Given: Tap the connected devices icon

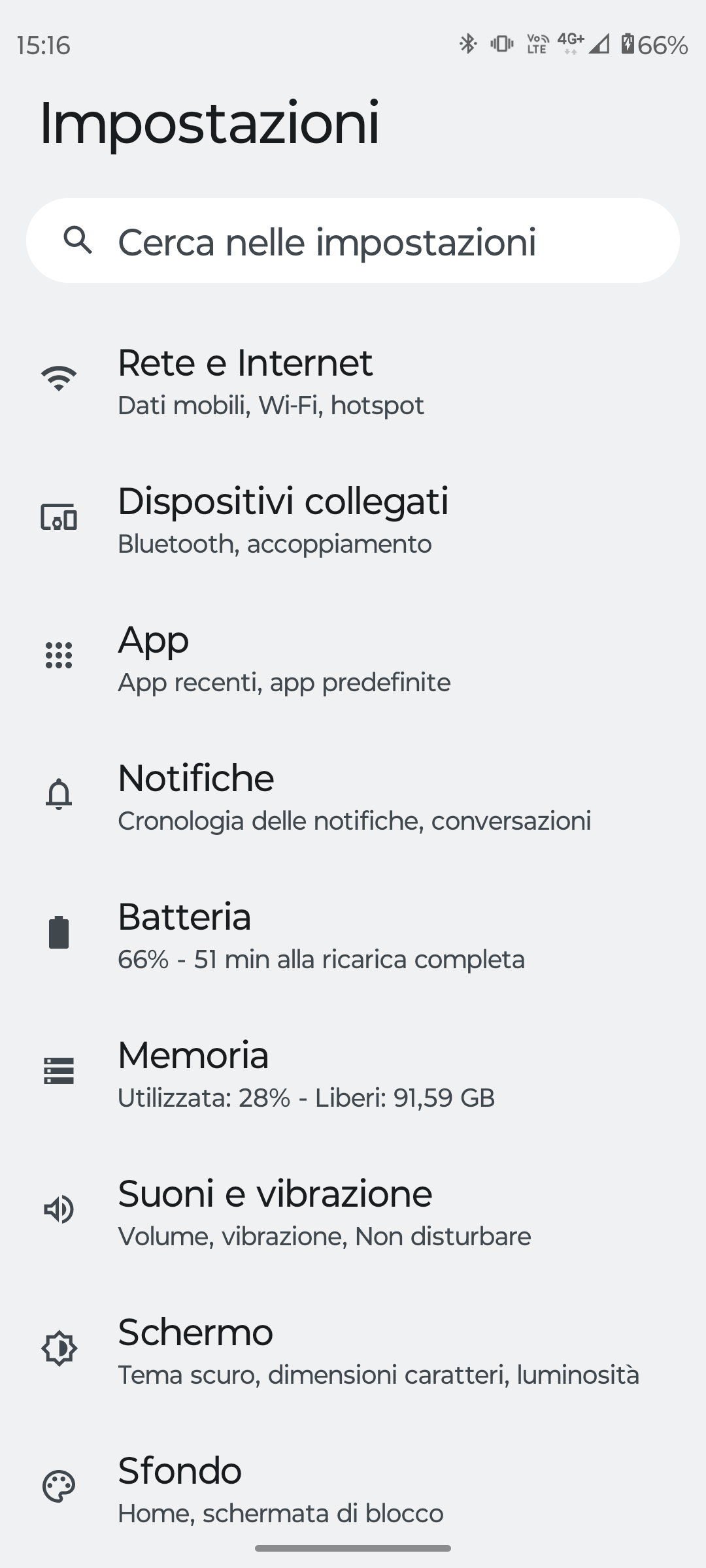Looking at the screenshot, I should [59, 517].
